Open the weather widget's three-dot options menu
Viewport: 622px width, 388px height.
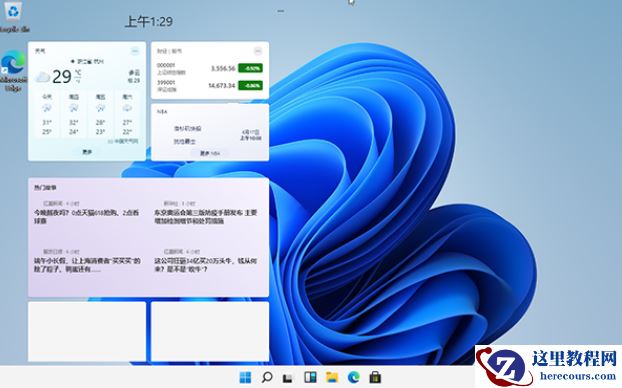[135, 51]
